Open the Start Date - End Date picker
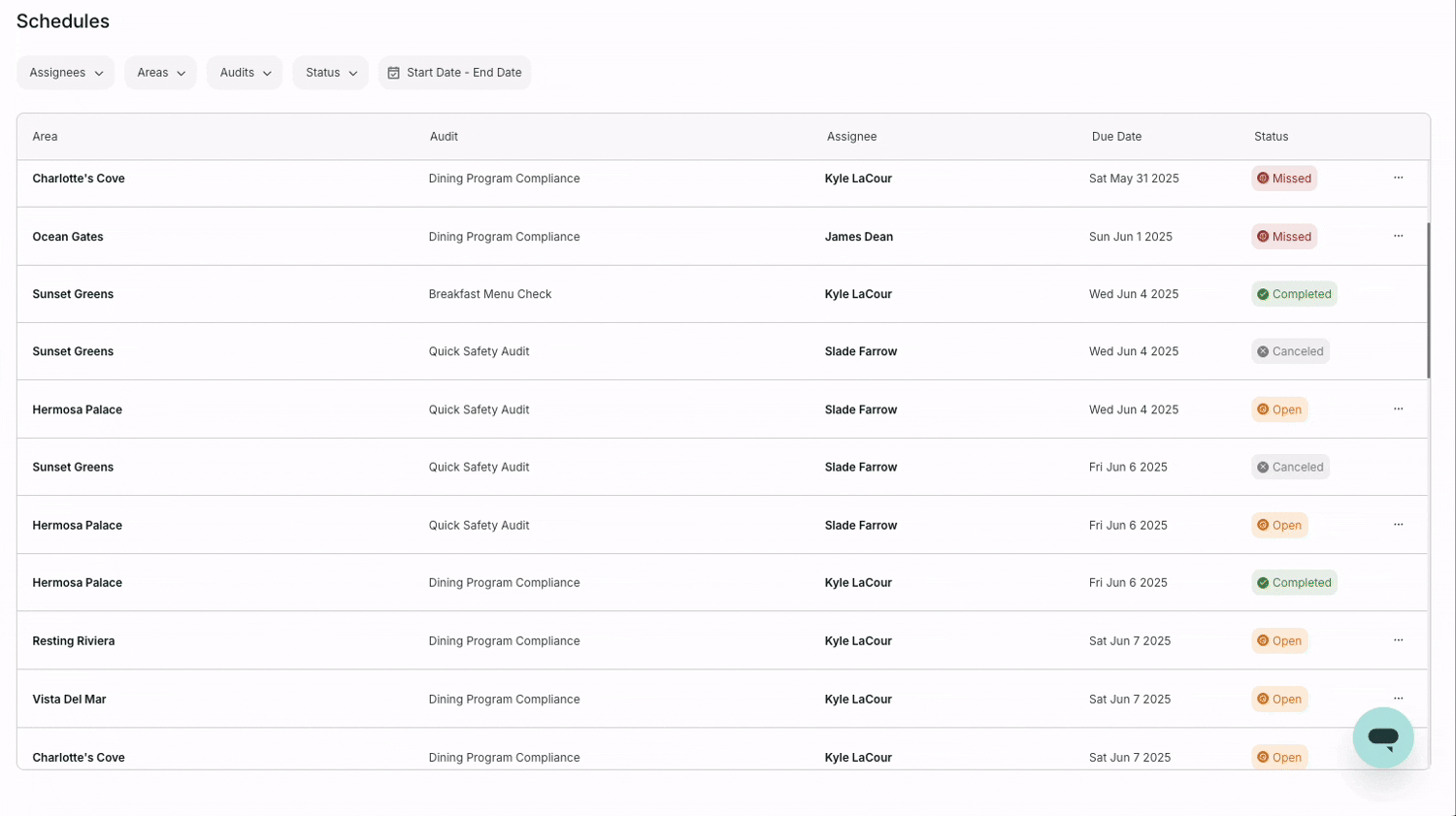The image size is (1456, 816). 454,73
